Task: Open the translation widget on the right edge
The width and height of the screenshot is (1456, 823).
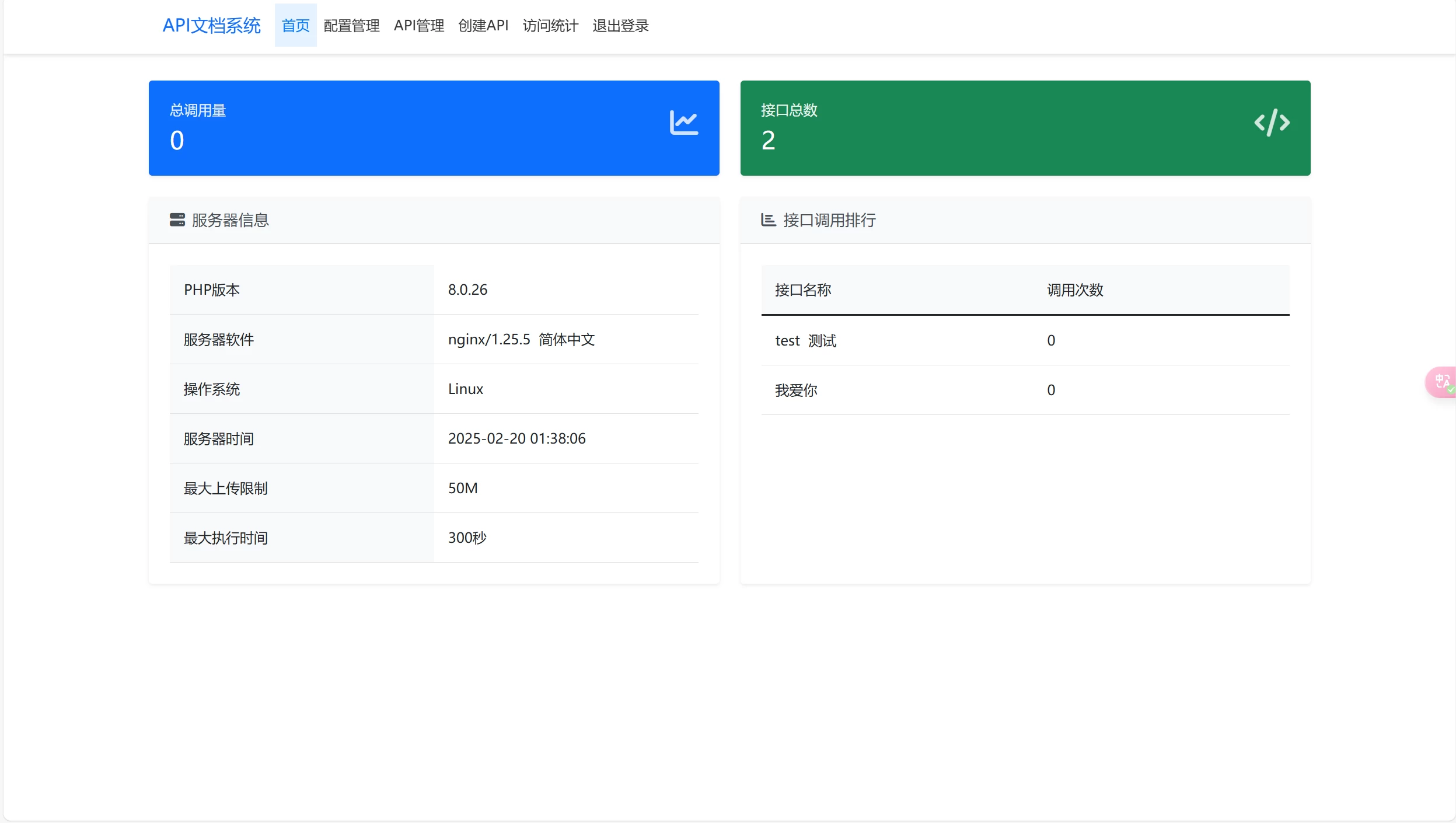Action: 1441,382
